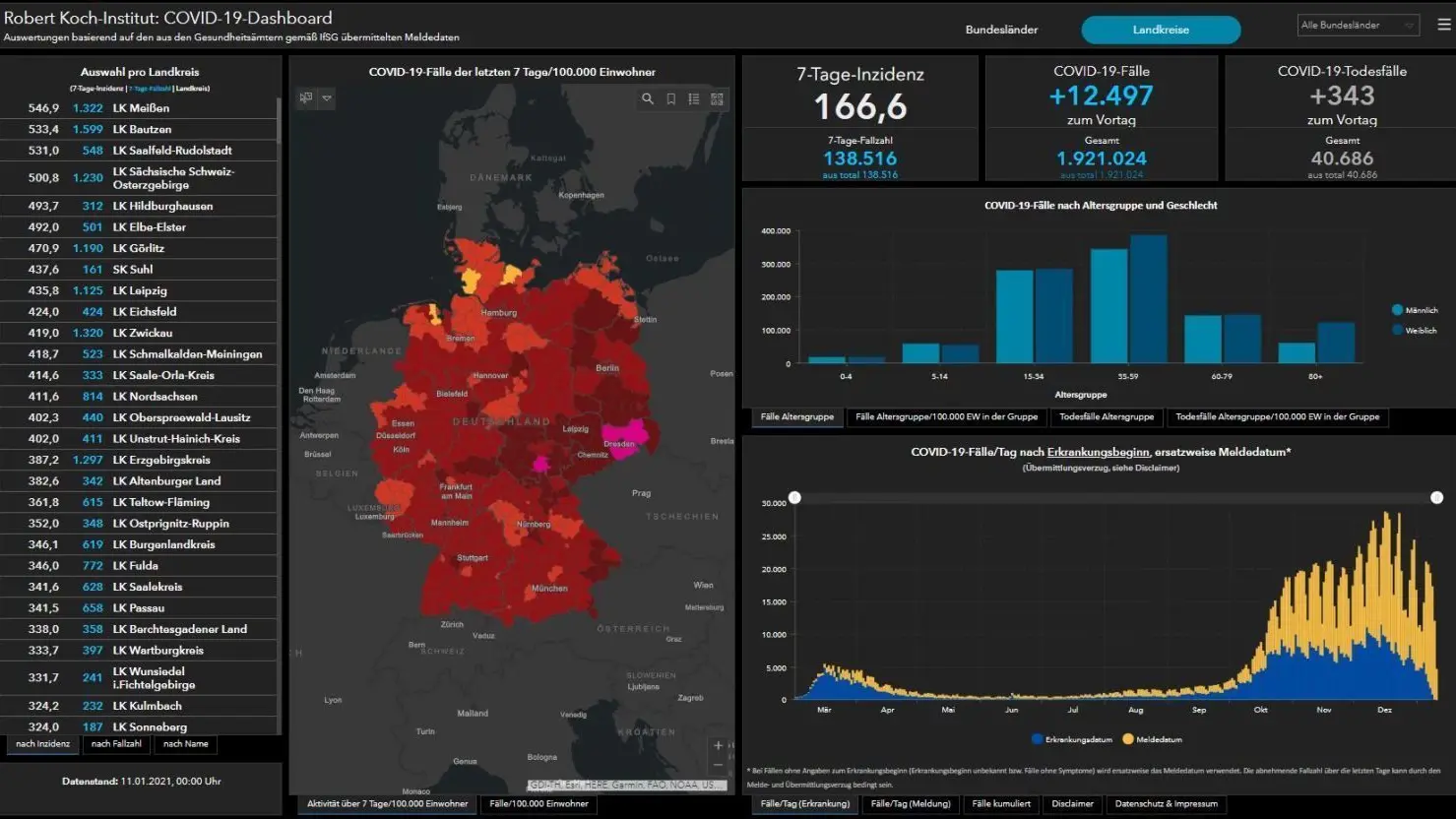The height and width of the screenshot is (819, 1456).
Task: Expand the selection tool options arrow
Action: tap(327, 98)
